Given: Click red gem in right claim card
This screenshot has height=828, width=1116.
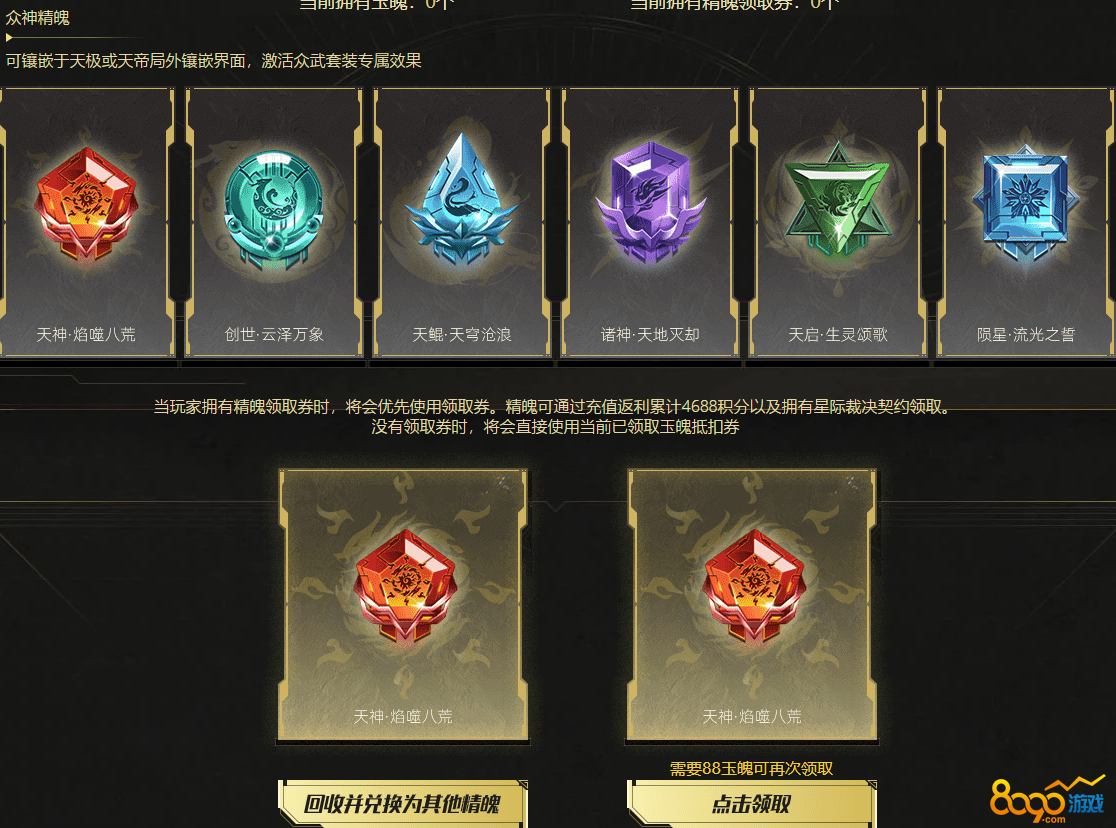Looking at the screenshot, I should 753,585.
